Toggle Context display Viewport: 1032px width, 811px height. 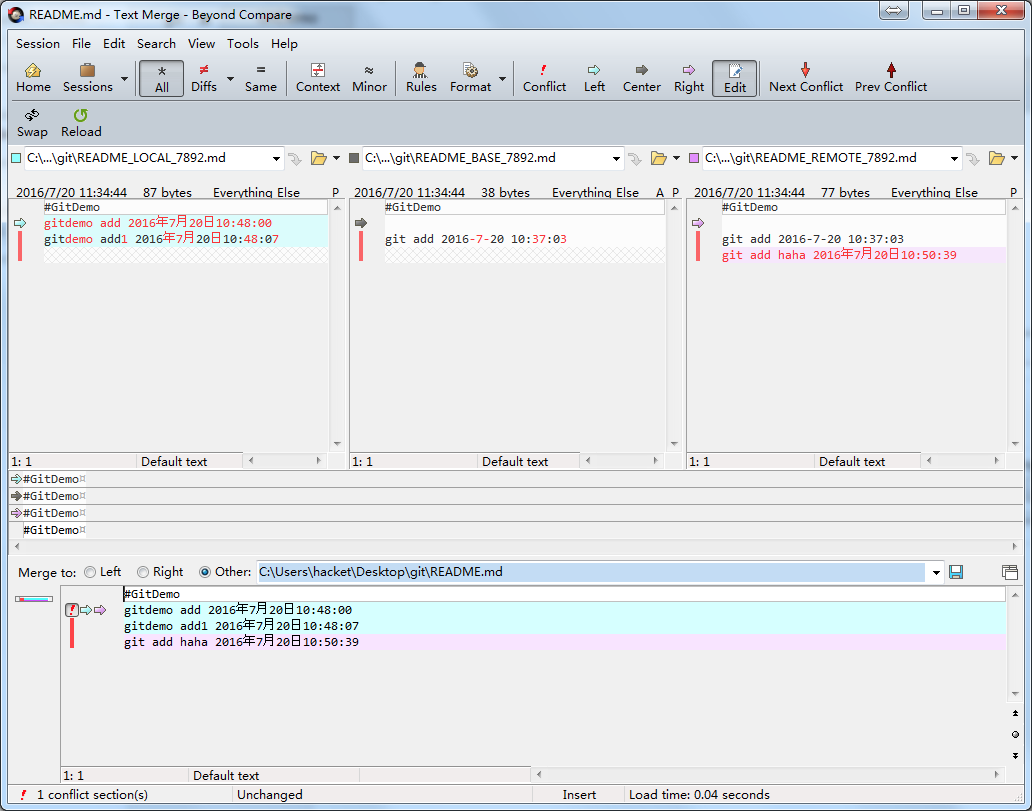pyautogui.click(x=318, y=78)
